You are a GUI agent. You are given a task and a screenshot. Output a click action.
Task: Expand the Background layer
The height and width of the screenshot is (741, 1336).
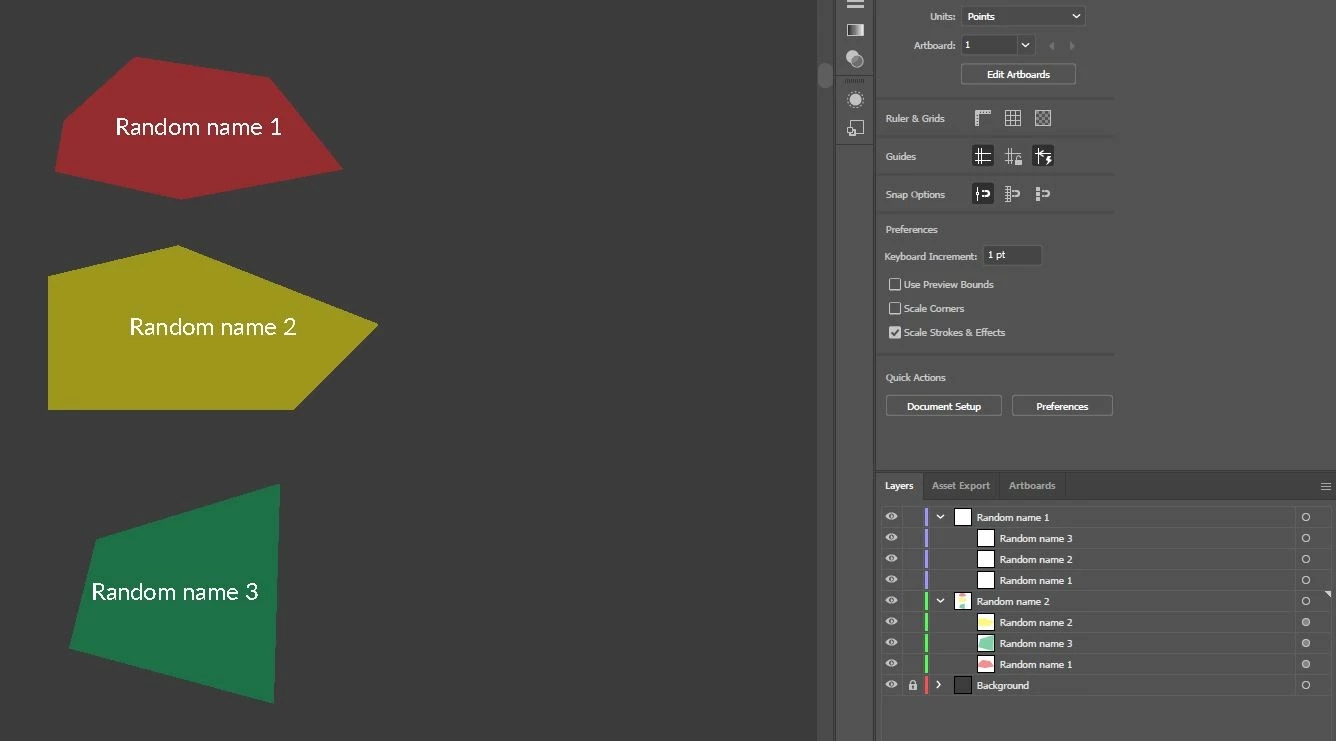click(939, 686)
